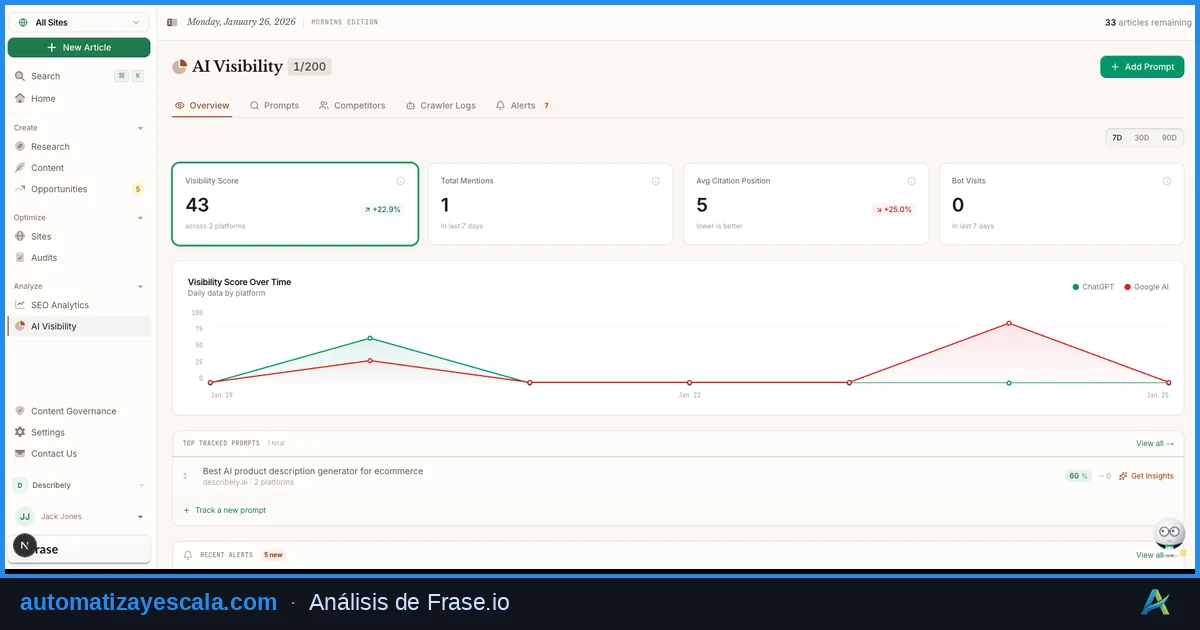Viewport: 1200px width, 630px height.
Task: Switch to the Alerts tab
Action: (x=522, y=105)
